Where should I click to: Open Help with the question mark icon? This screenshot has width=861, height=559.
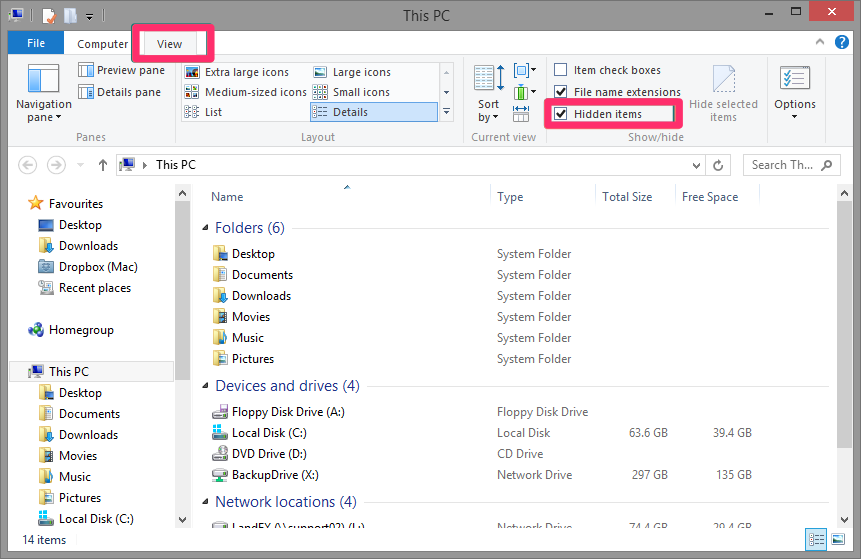tap(842, 42)
